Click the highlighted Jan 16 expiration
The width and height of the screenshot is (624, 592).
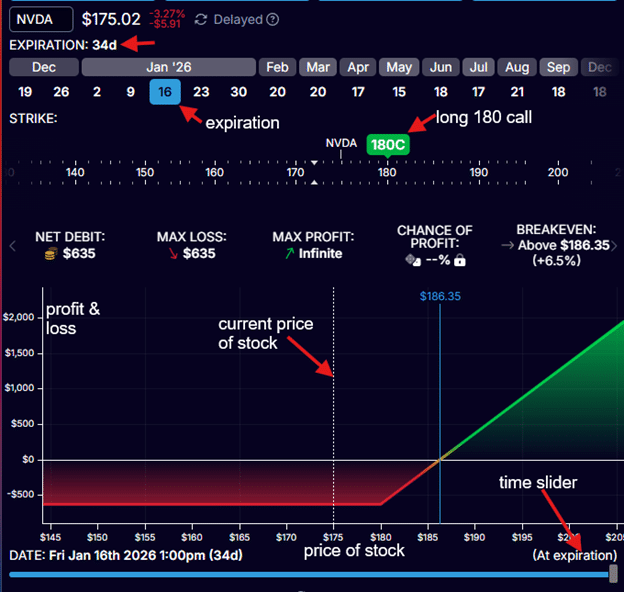165,92
